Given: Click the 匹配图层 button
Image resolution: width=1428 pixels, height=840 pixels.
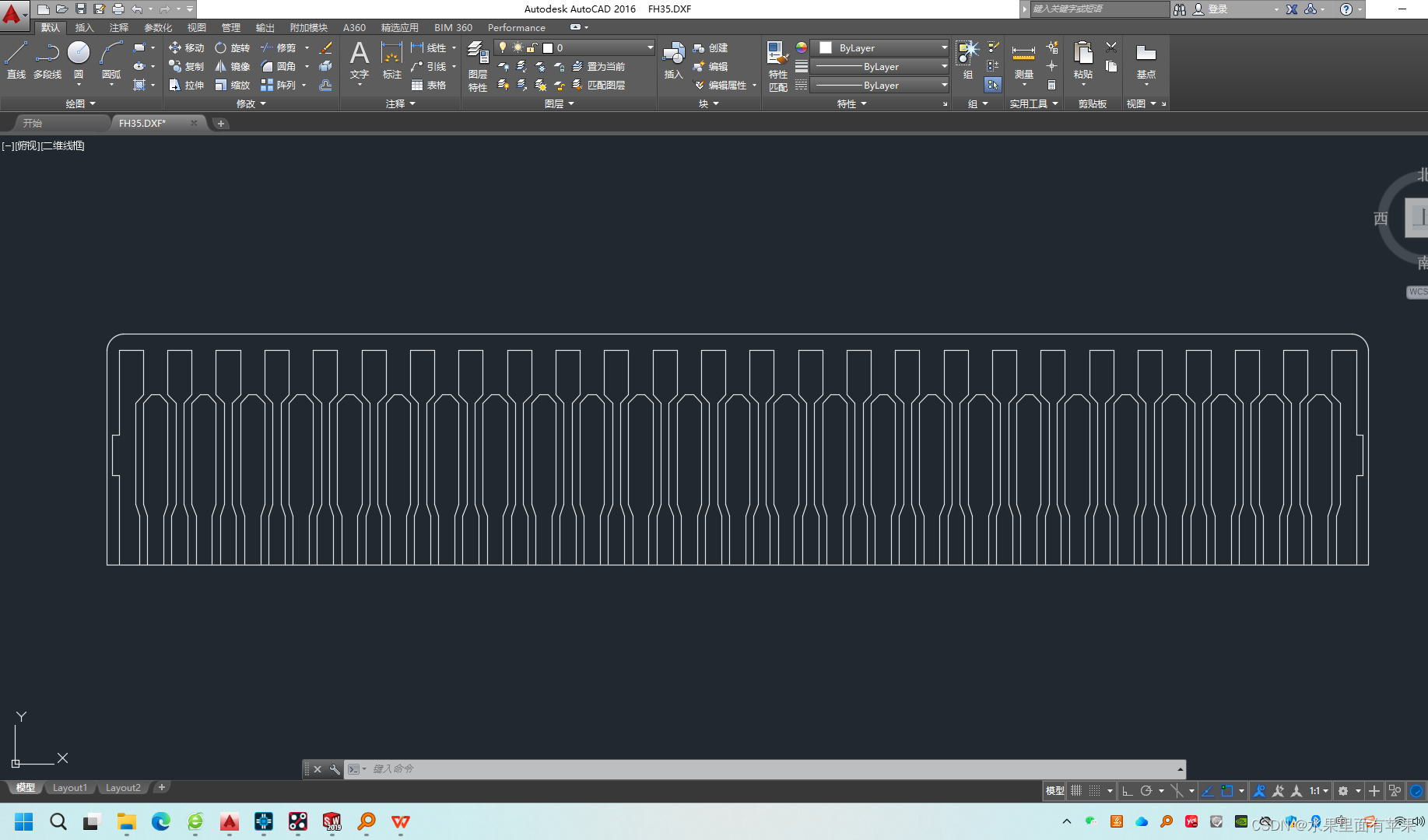Looking at the screenshot, I should [x=599, y=86].
